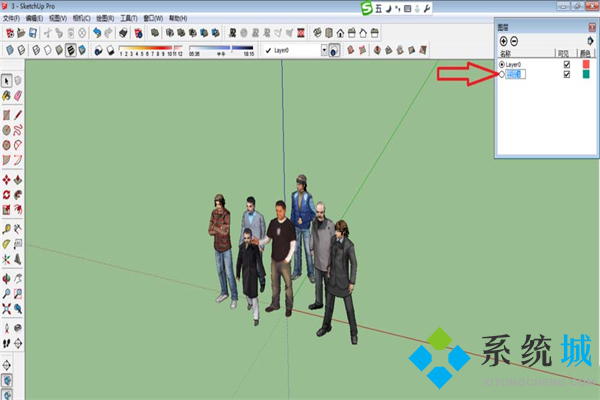Open the 帮助(H) menu
Viewport: 600px width, 400px height.
(178, 18)
